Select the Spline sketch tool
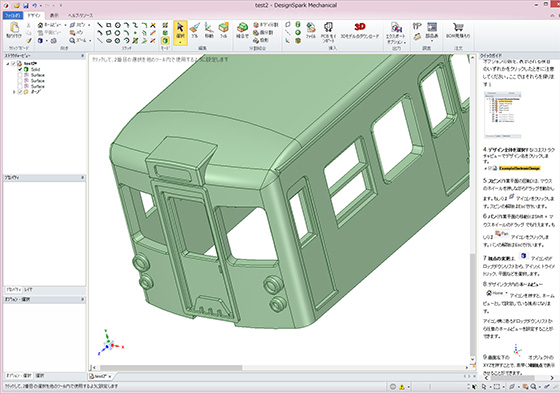560x394 pixels. tap(135, 25)
